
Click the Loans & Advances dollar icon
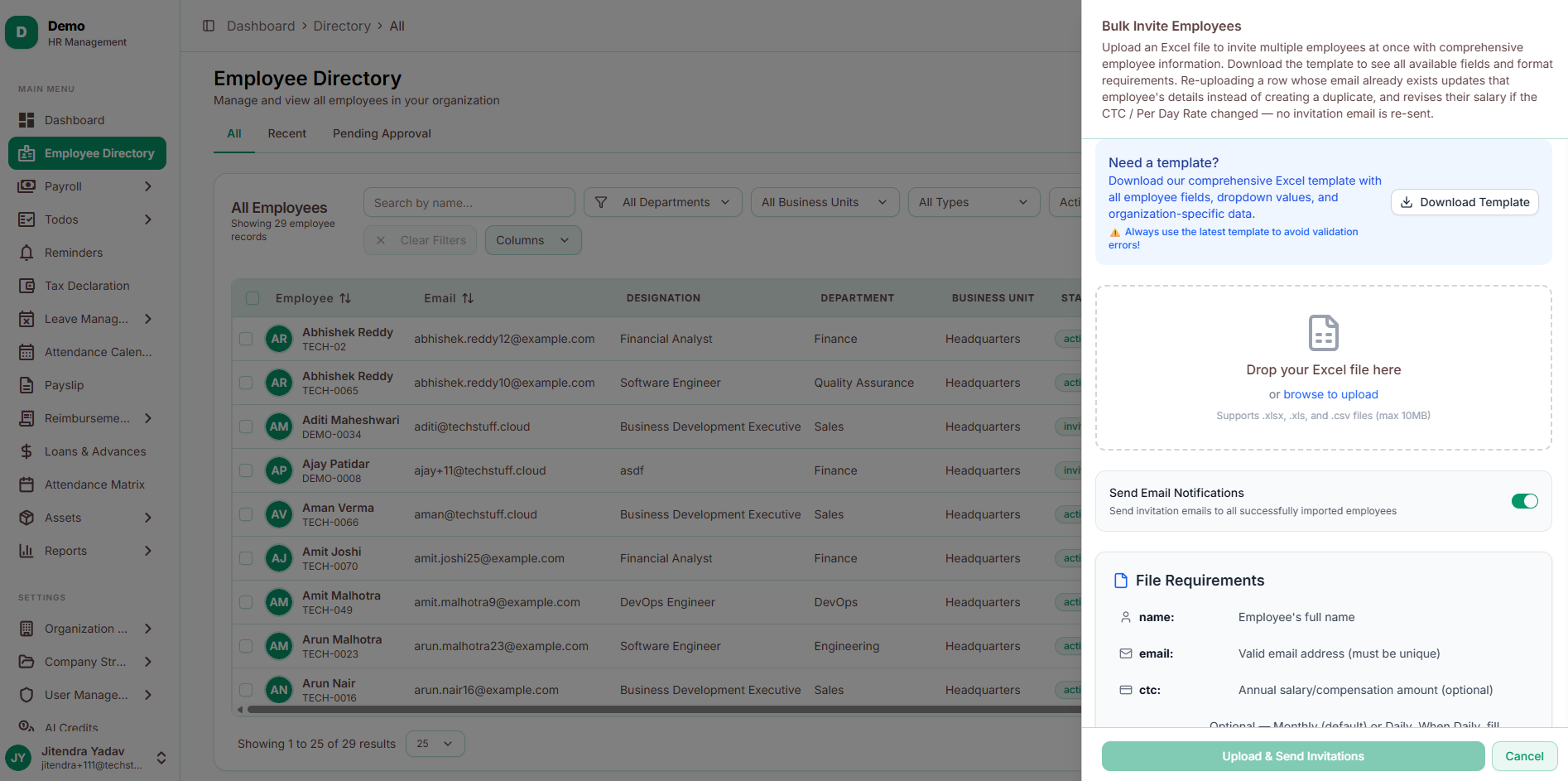[x=26, y=451]
